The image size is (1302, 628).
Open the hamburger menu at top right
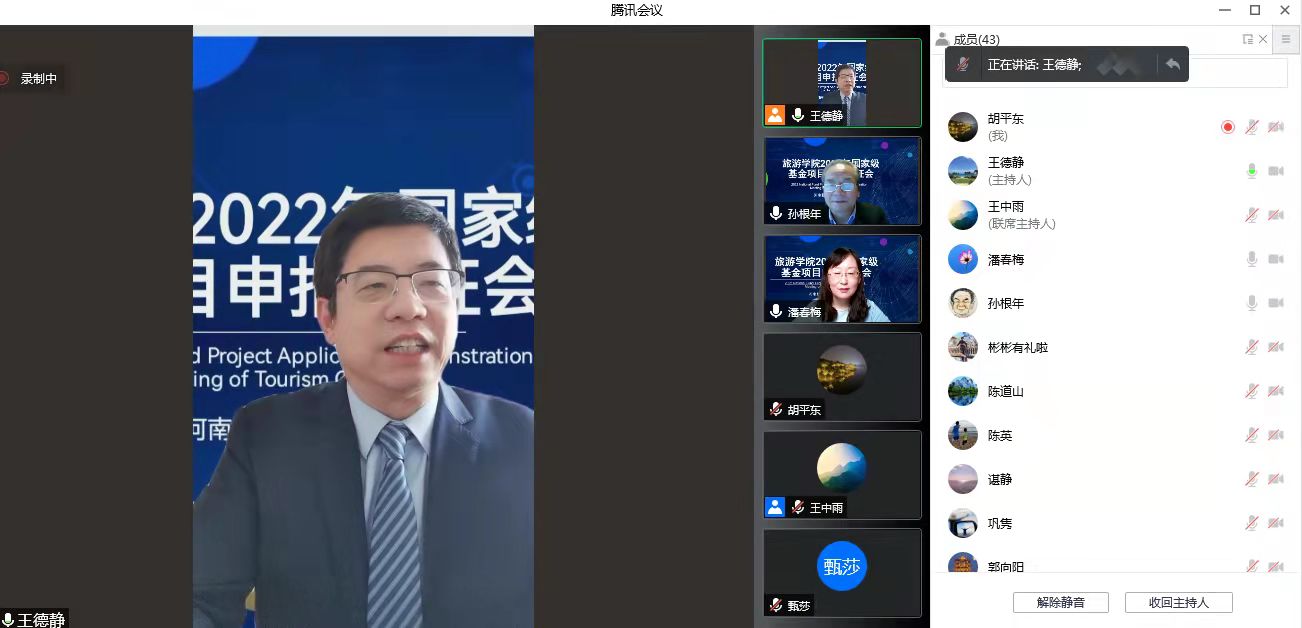1286,39
